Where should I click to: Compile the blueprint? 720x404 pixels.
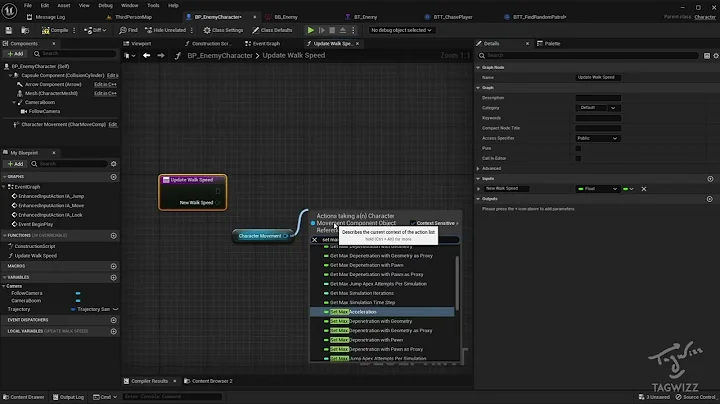[55, 30]
